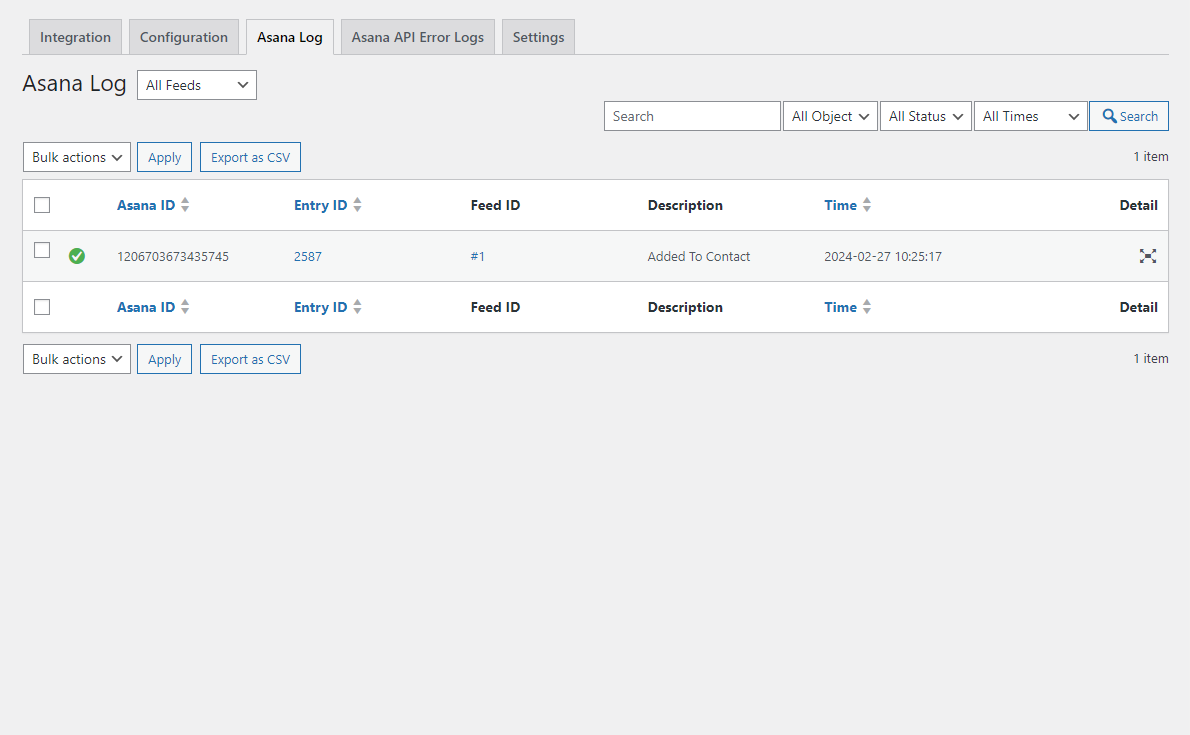Switch to the Integration tab

pyautogui.click(x=75, y=37)
